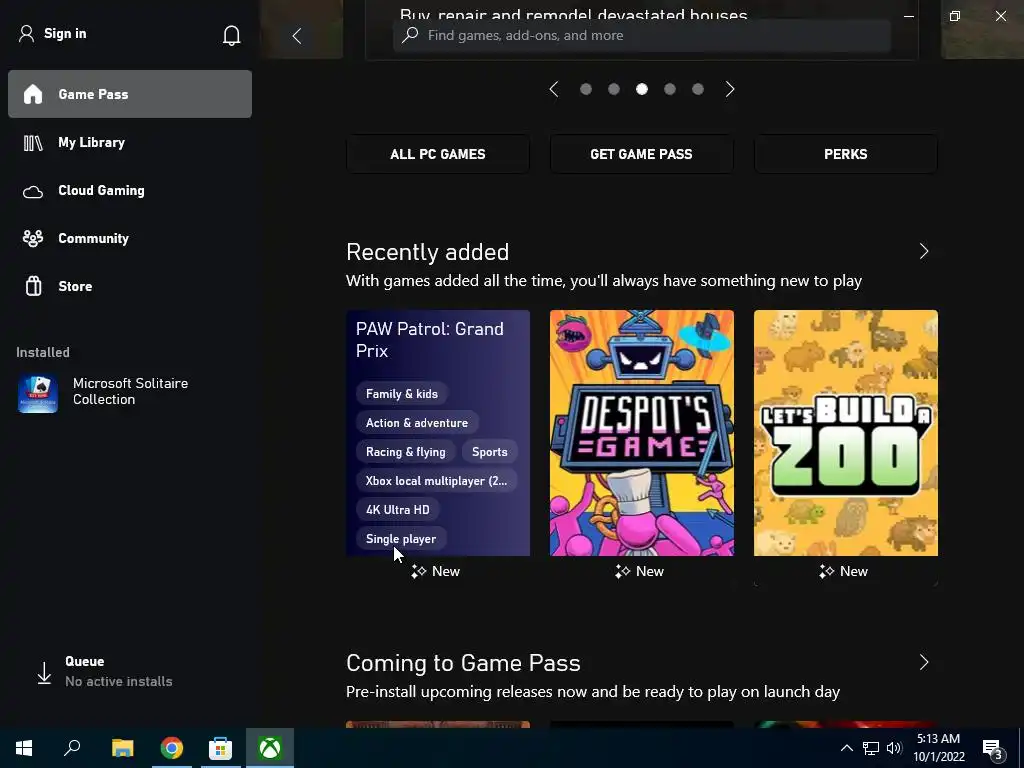Show next carousel slide
This screenshot has height=768, width=1024.
(730, 89)
